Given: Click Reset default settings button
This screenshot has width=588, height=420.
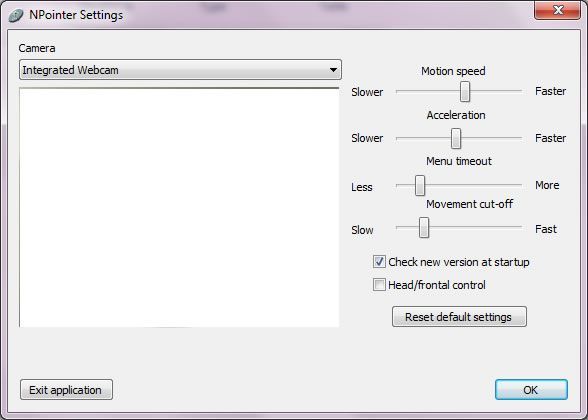Looking at the screenshot, I should click(459, 317).
